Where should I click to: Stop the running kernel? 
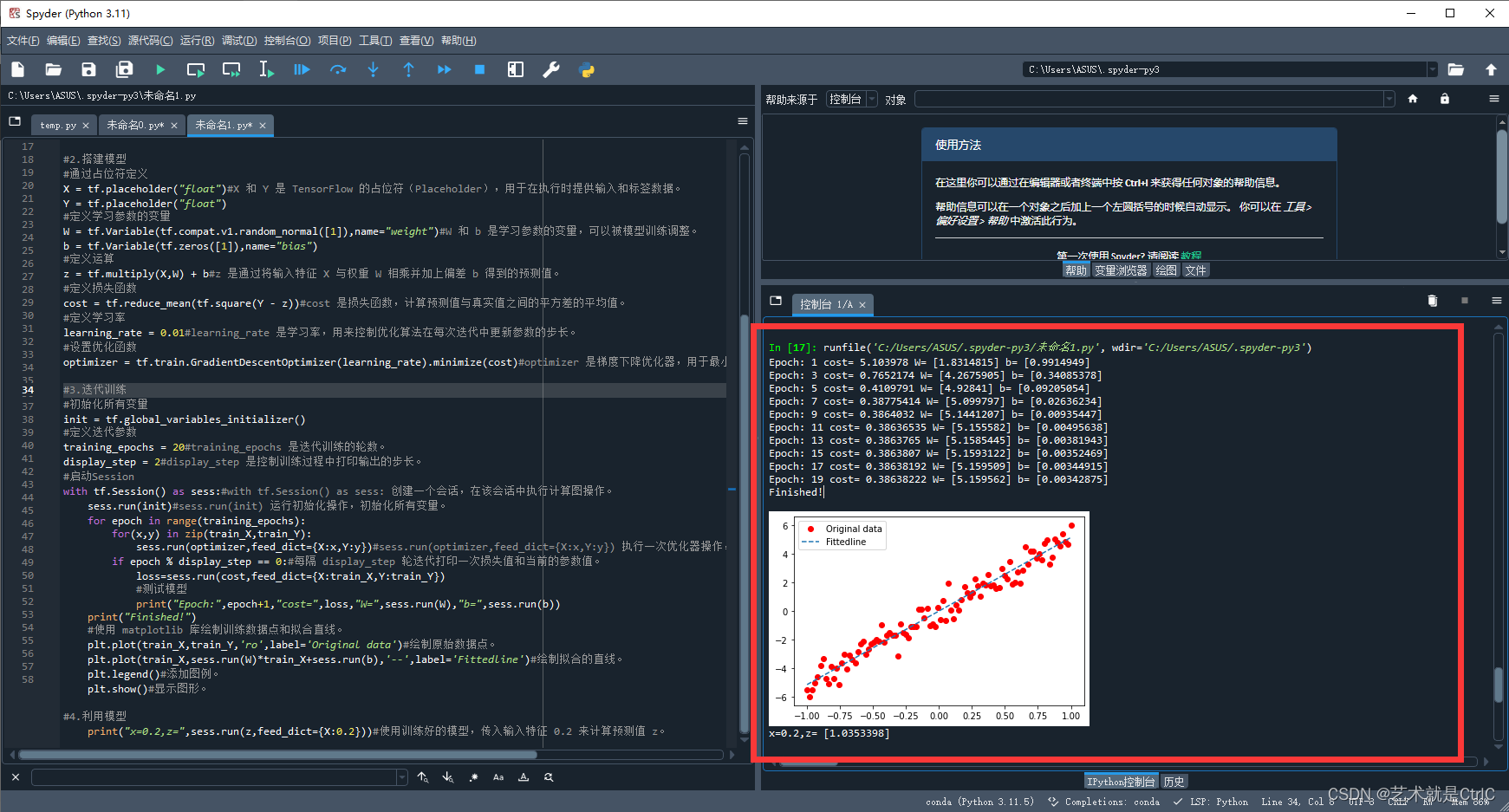pos(479,69)
